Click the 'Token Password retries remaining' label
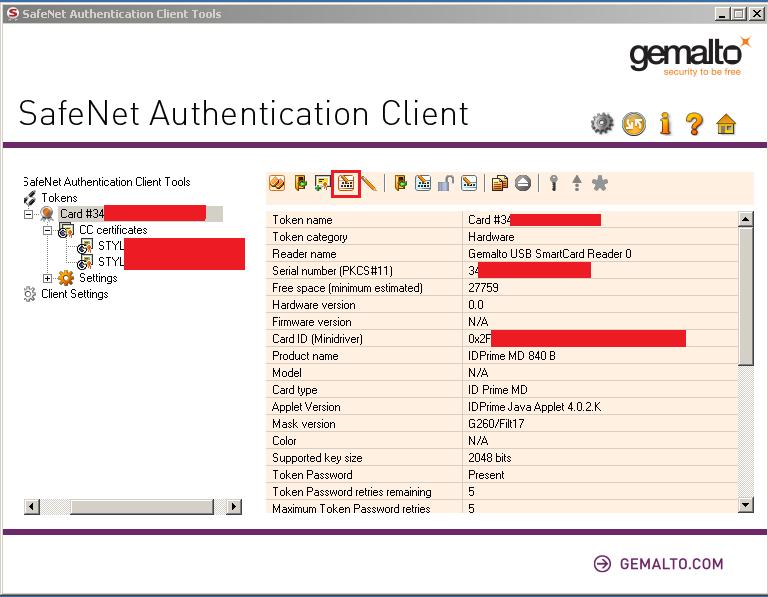 [352, 492]
